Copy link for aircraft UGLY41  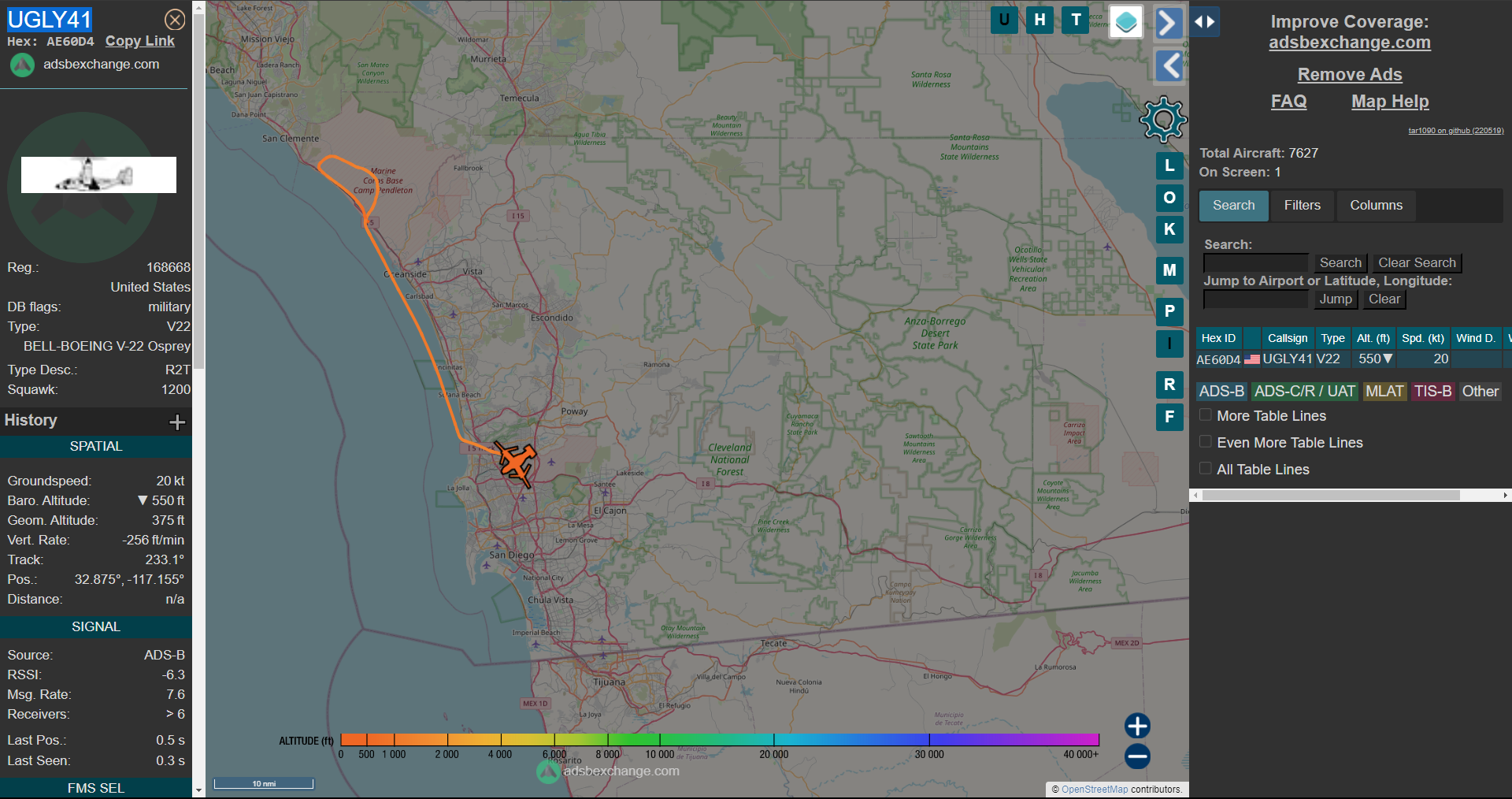click(140, 41)
